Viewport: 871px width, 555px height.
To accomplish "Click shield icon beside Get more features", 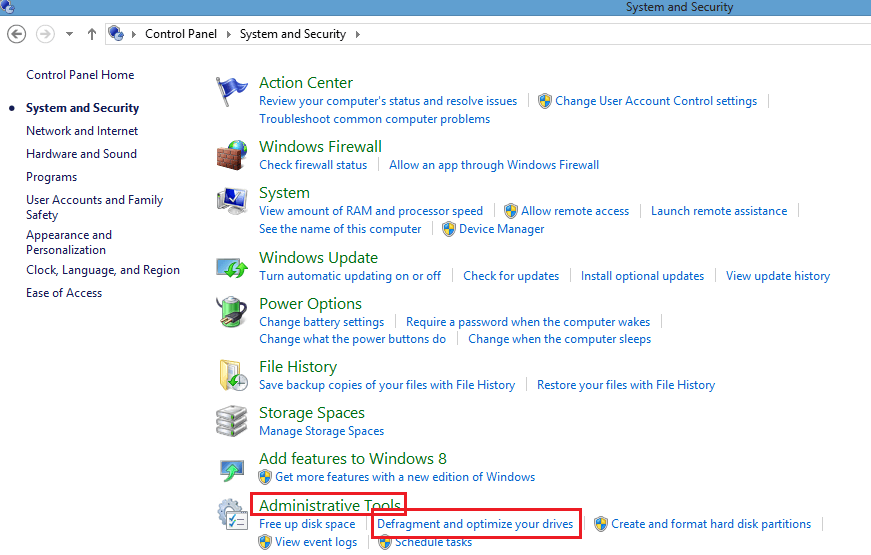I will (265, 477).
